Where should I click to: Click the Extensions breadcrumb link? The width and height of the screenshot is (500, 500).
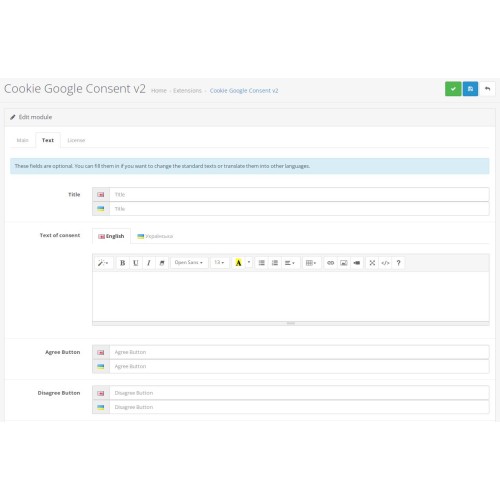(x=187, y=91)
